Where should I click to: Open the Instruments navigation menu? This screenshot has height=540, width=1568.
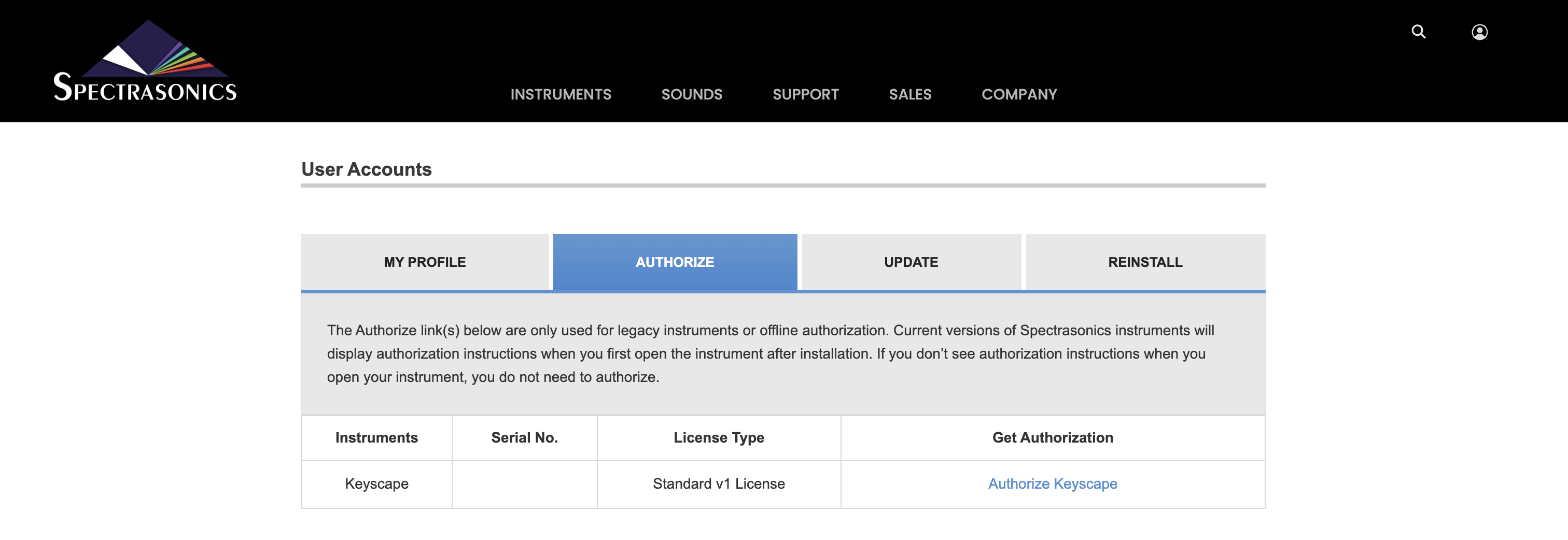coord(560,94)
